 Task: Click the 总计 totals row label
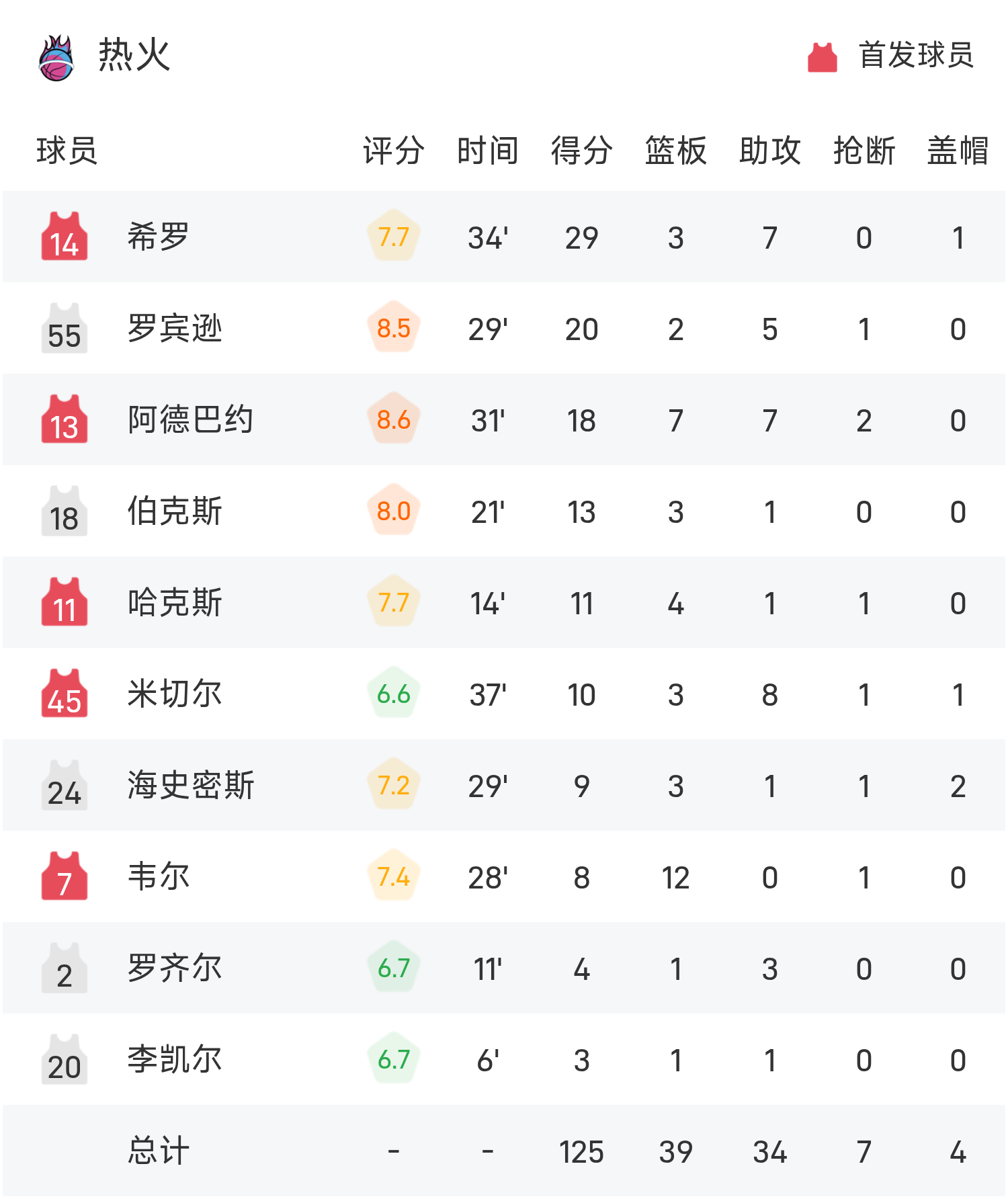click(x=159, y=1151)
